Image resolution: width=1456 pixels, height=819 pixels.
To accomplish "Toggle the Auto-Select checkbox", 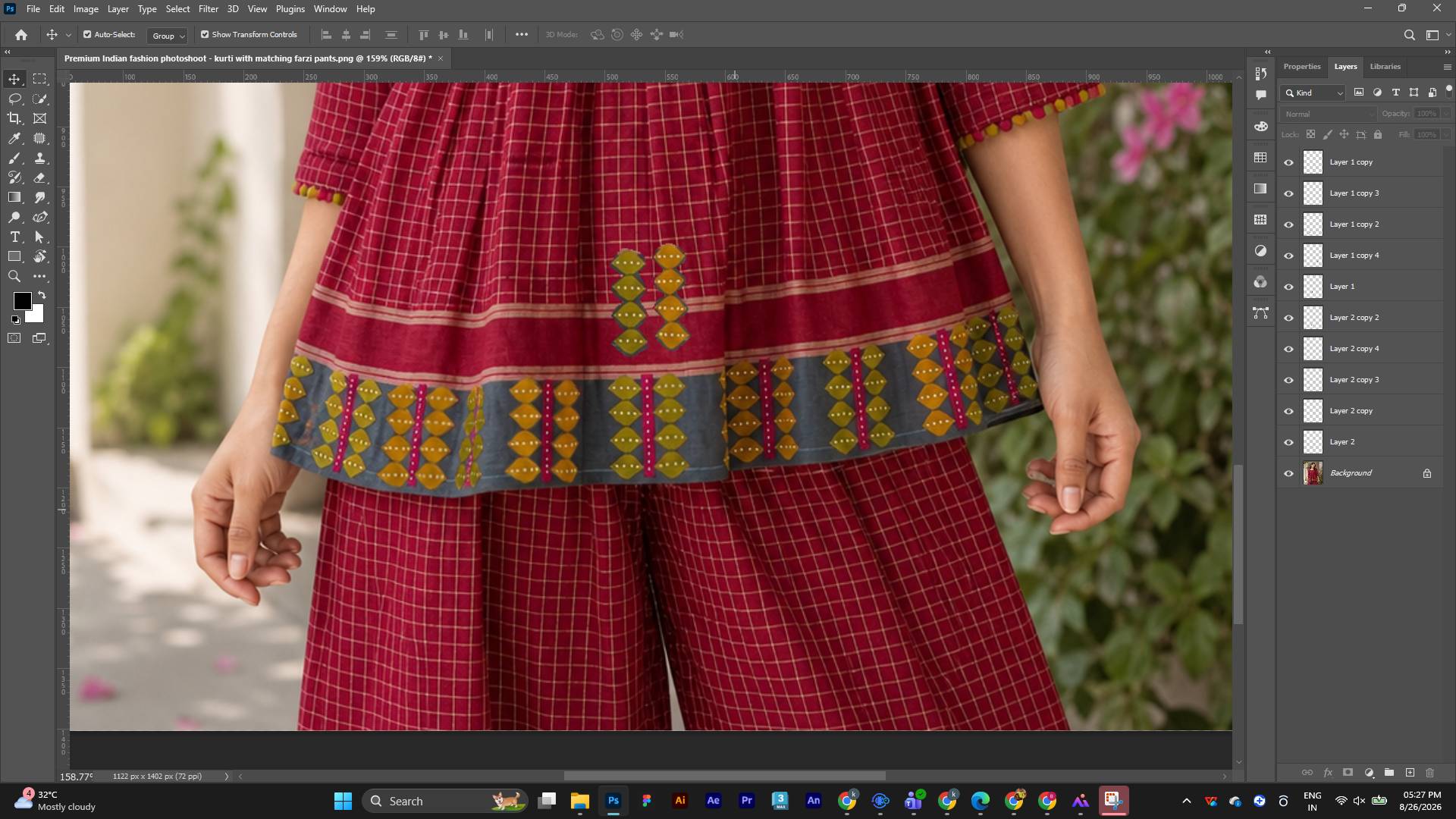I will point(87,34).
